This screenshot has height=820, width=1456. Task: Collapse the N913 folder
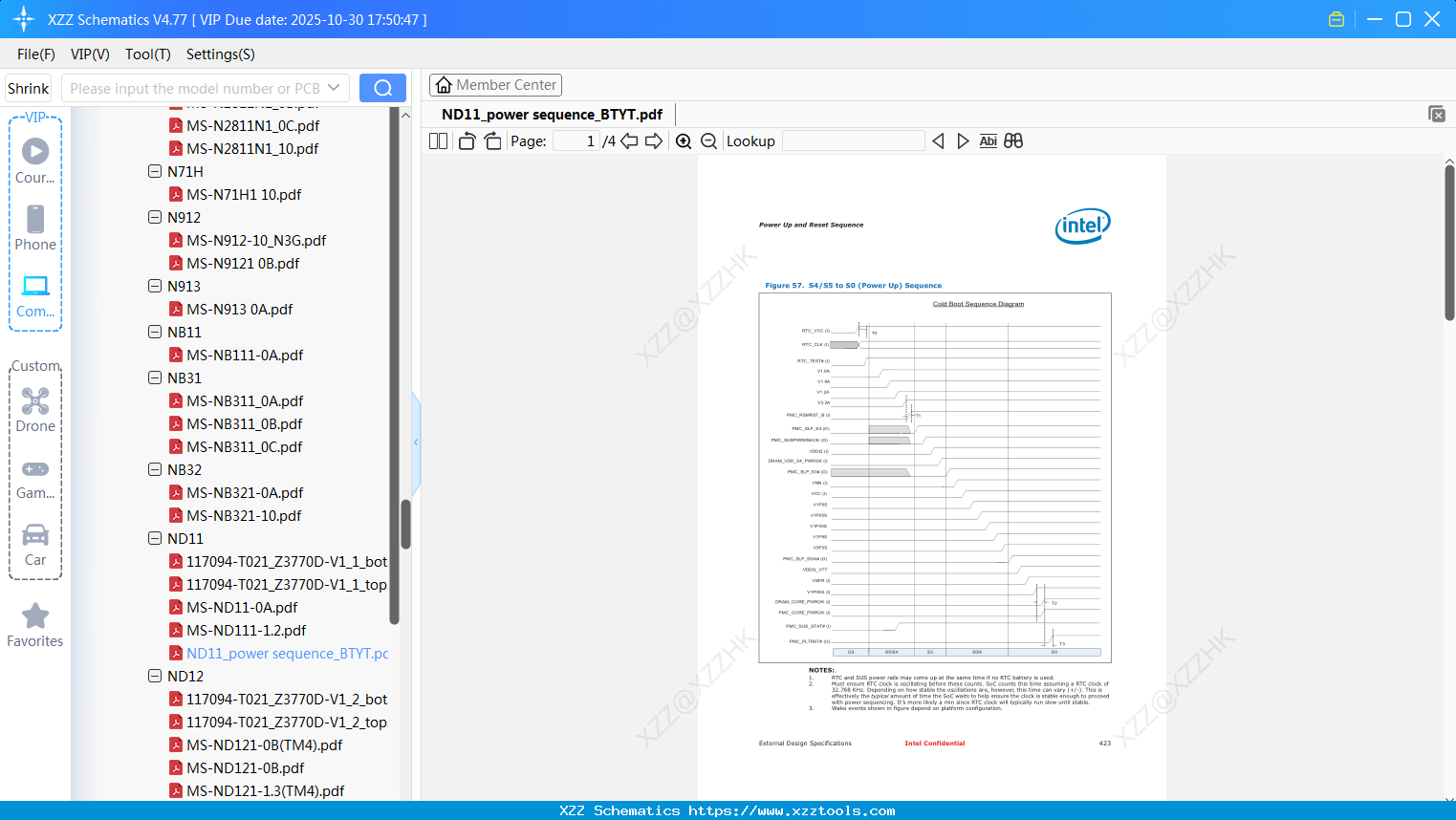(155, 286)
